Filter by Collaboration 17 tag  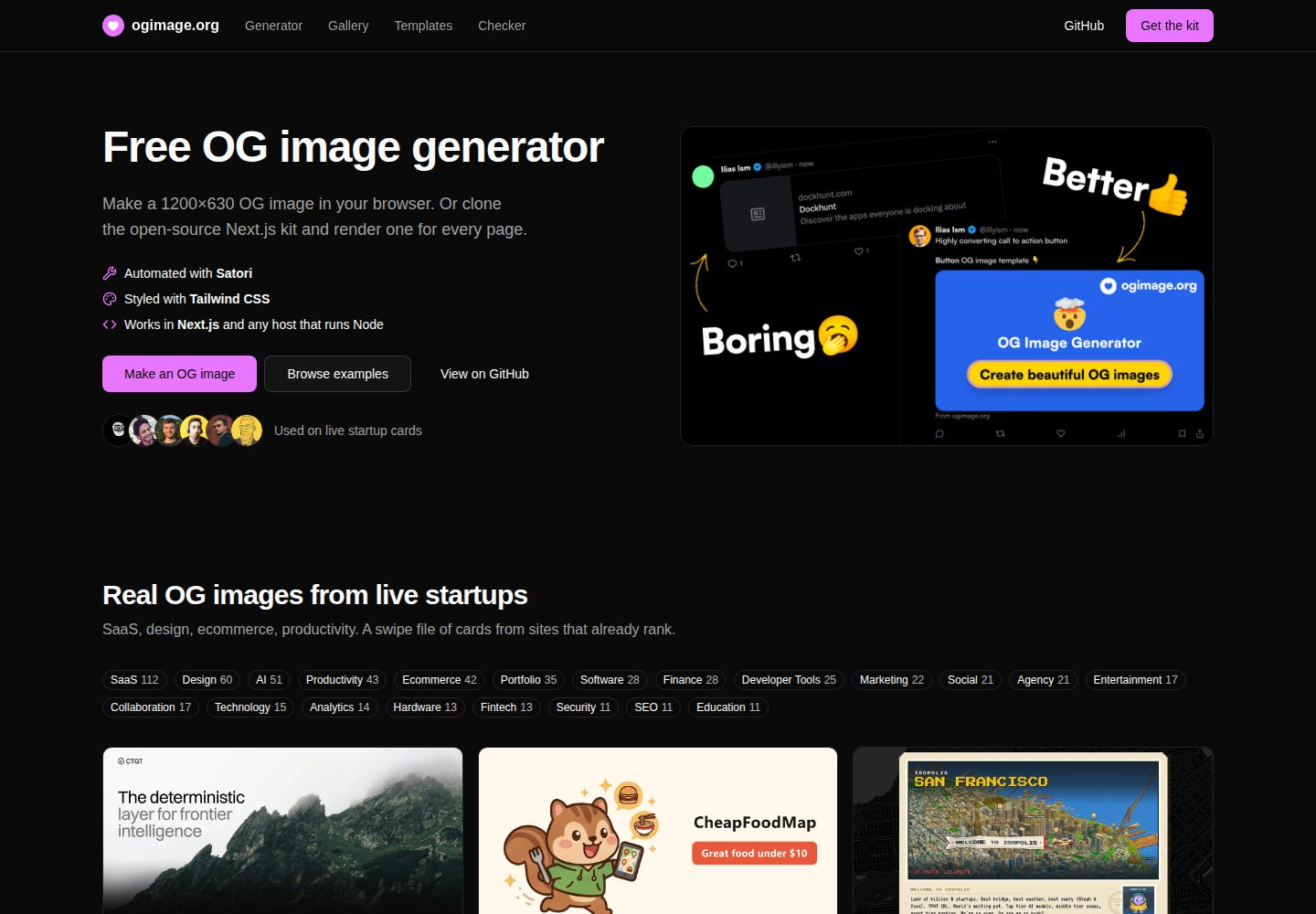(151, 707)
